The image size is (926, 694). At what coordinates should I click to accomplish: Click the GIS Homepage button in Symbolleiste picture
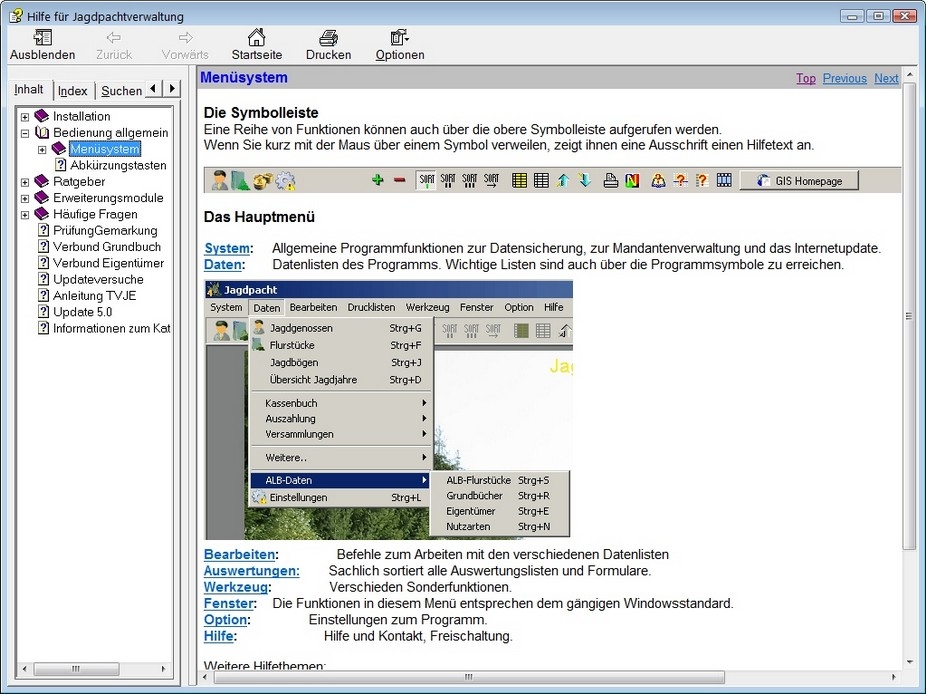[799, 181]
